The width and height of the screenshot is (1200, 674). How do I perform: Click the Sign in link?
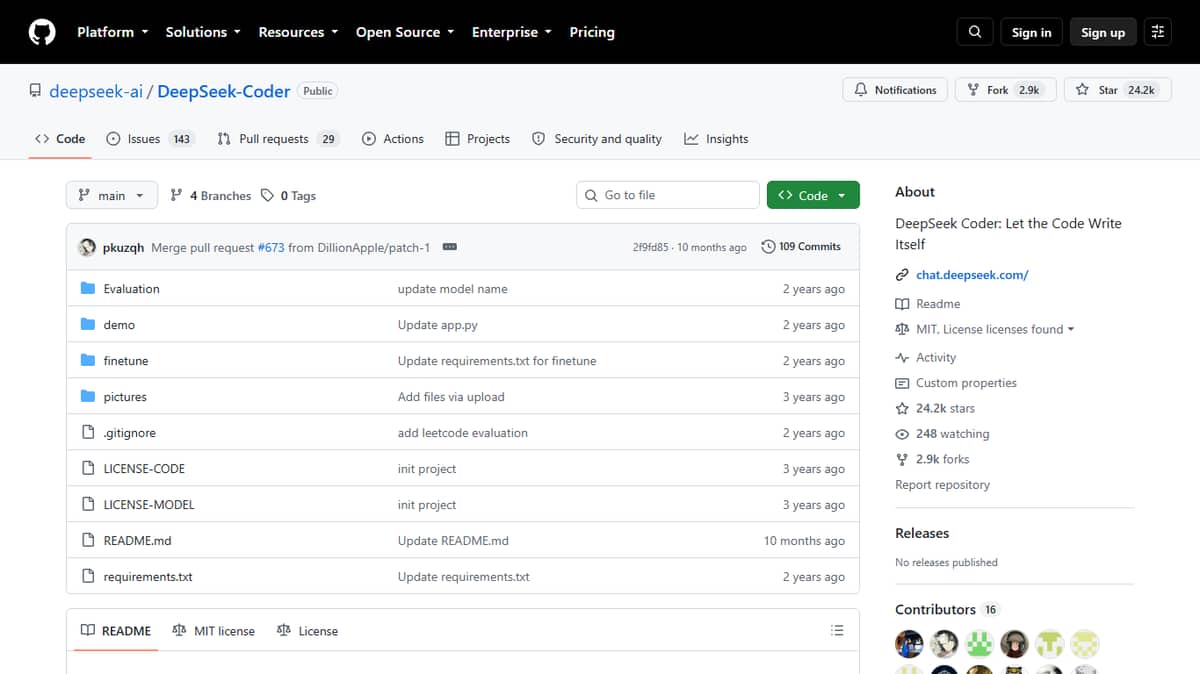(x=1031, y=32)
